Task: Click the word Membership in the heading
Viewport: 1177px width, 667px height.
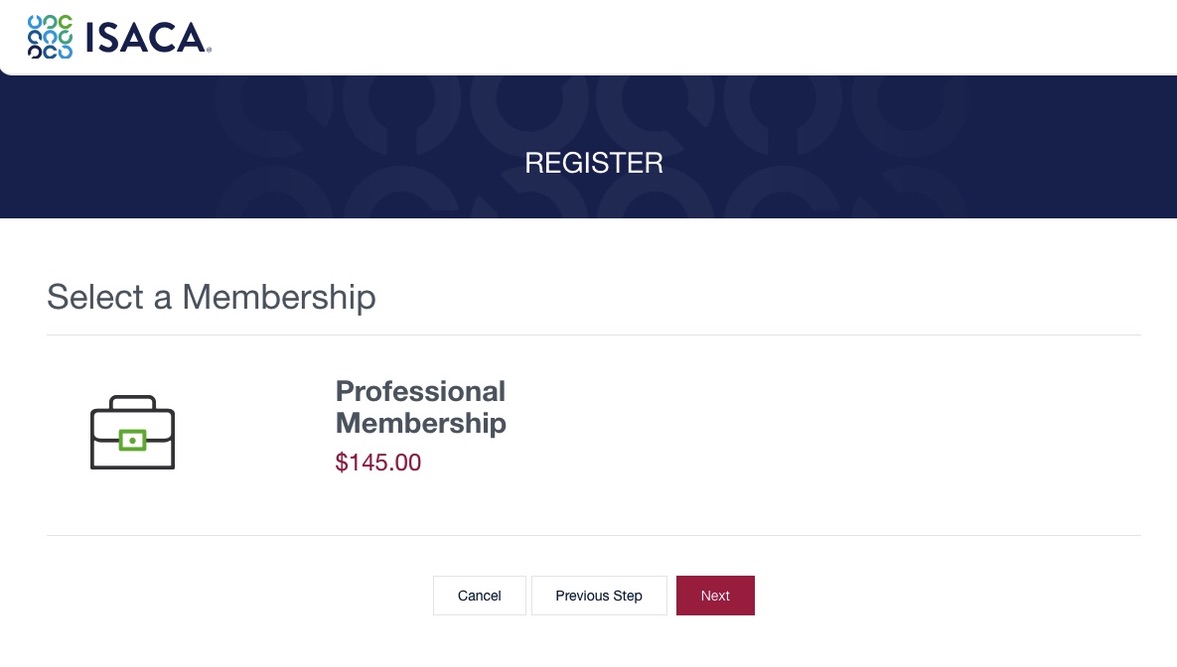Action: click(279, 297)
